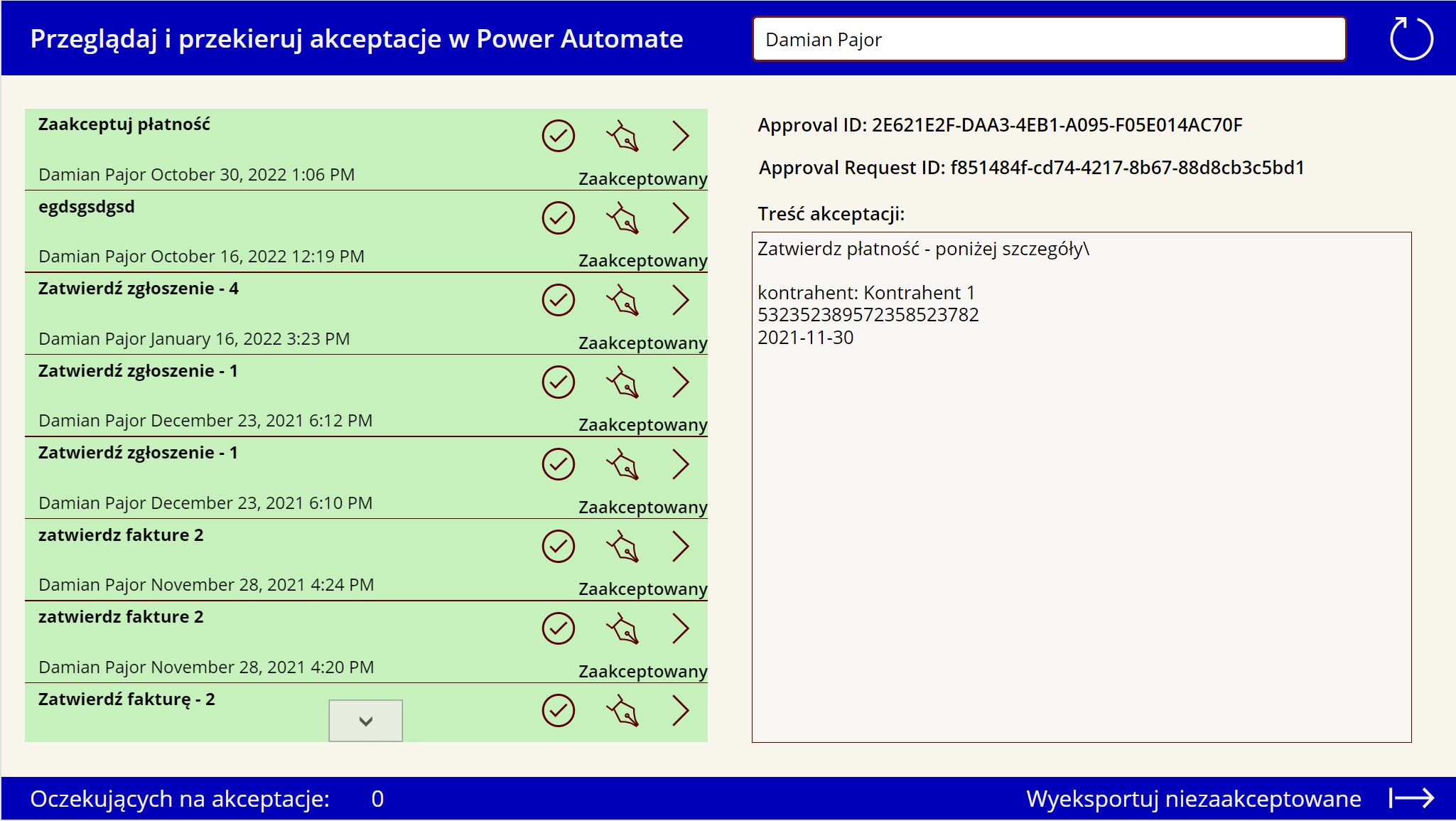The height and width of the screenshot is (821, 1456).
Task: Expand list with the down chevron button
Action: click(365, 721)
